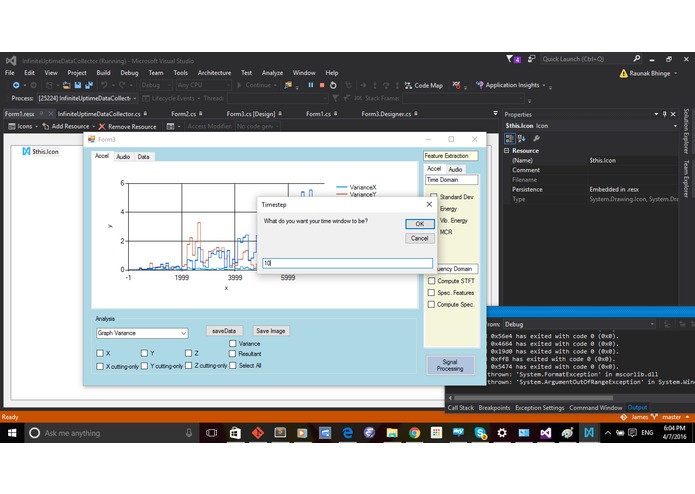Collapse the Resource category in Properties

pyautogui.click(x=507, y=151)
